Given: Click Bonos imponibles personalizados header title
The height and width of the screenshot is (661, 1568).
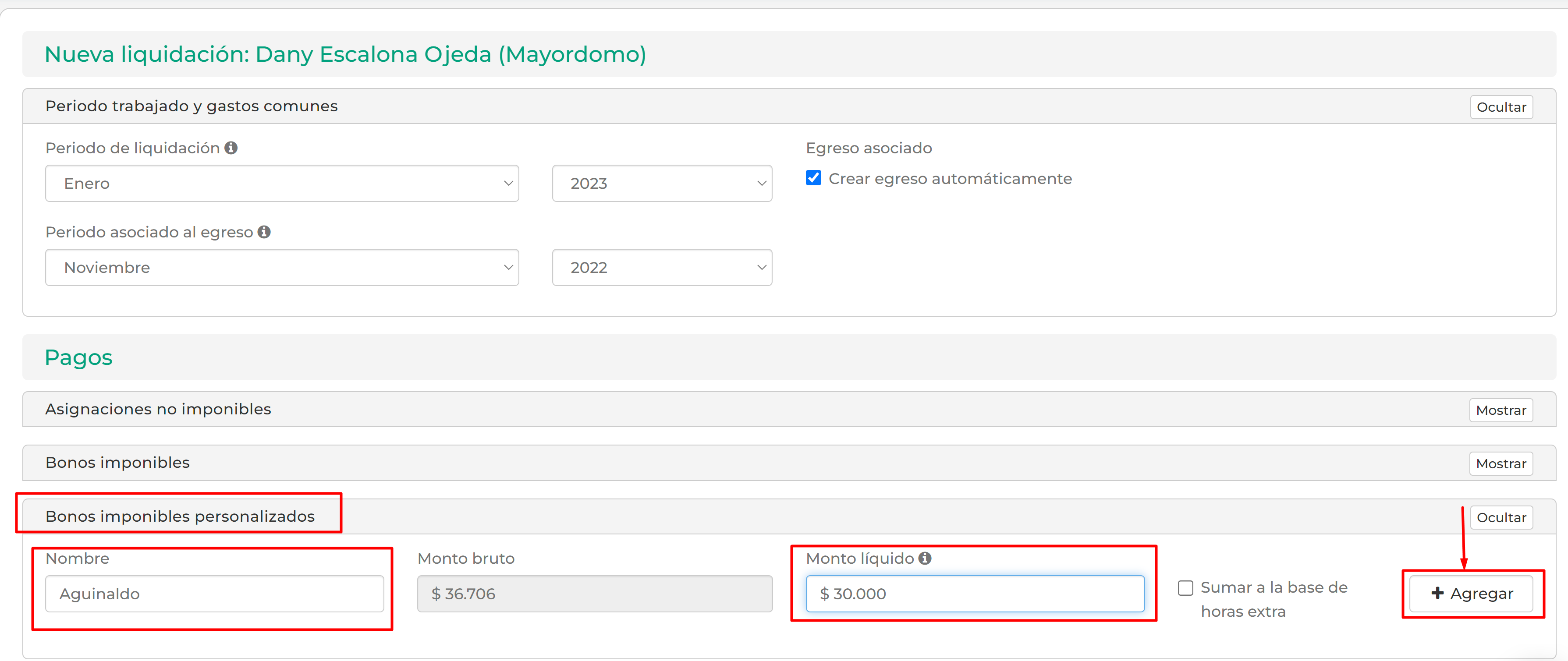Looking at the screenshot, I should (x=180, y=516).
